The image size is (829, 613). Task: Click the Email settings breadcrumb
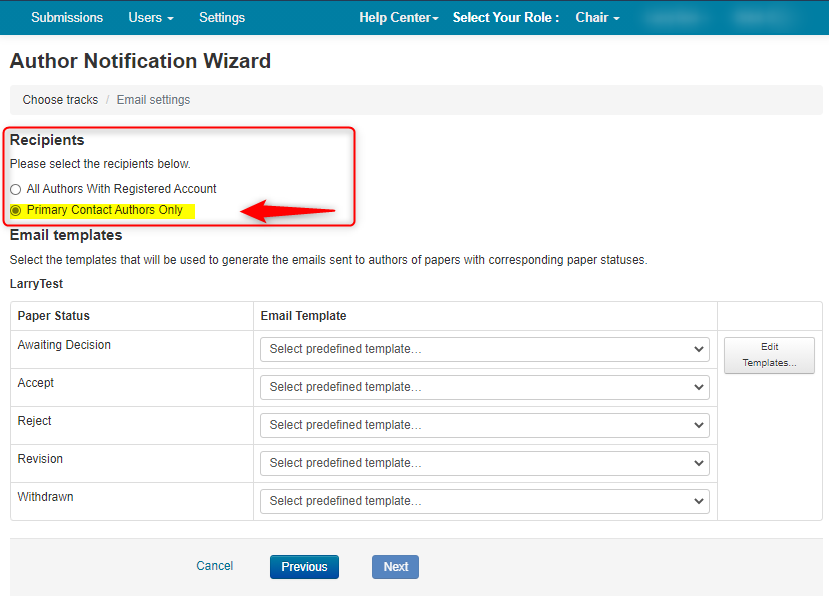point(153,100)
